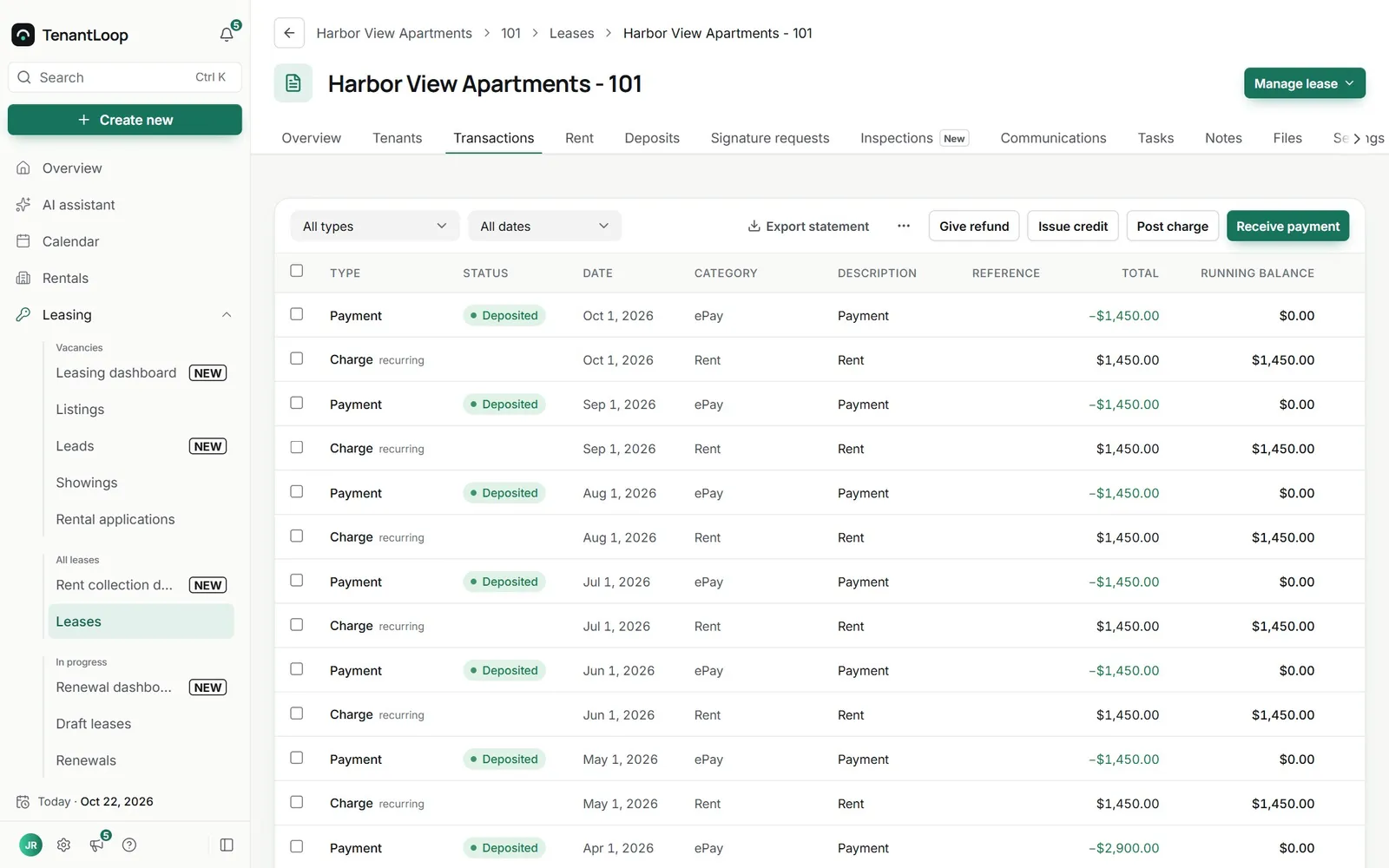This screenshot has height=868, width=1389.
Task: Click the Issue credit button
Action: [1073, 226]
